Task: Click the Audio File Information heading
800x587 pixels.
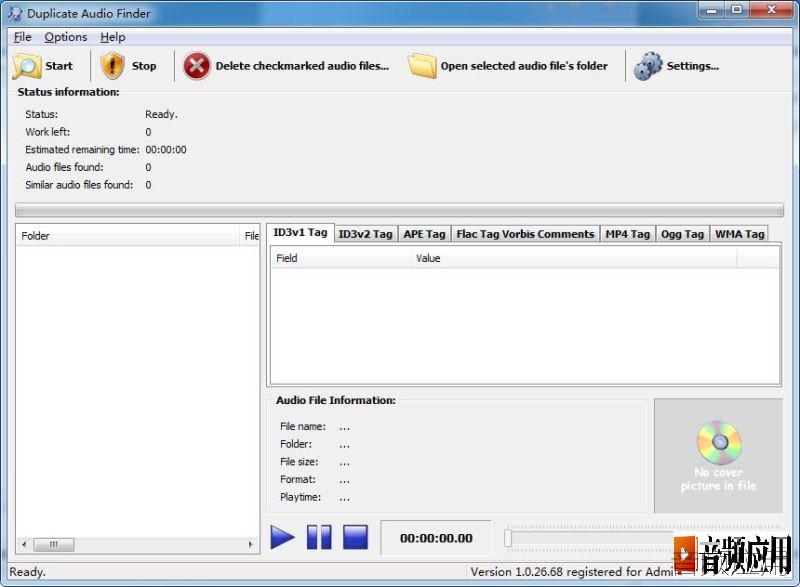Action: click(x=336, y=400)
